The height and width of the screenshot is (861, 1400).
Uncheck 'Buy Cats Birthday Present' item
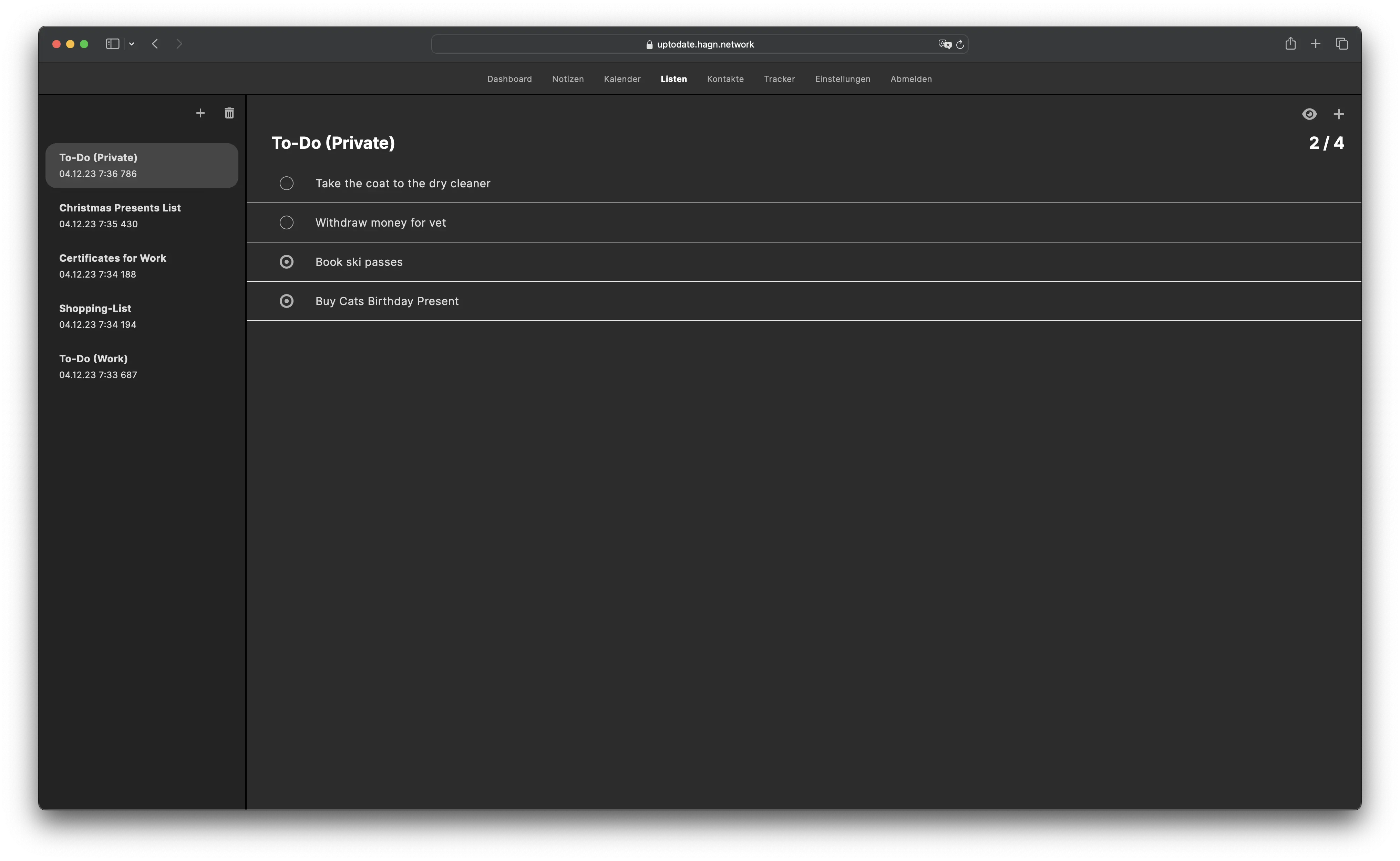pyautogui.click(x=287, y=301)
